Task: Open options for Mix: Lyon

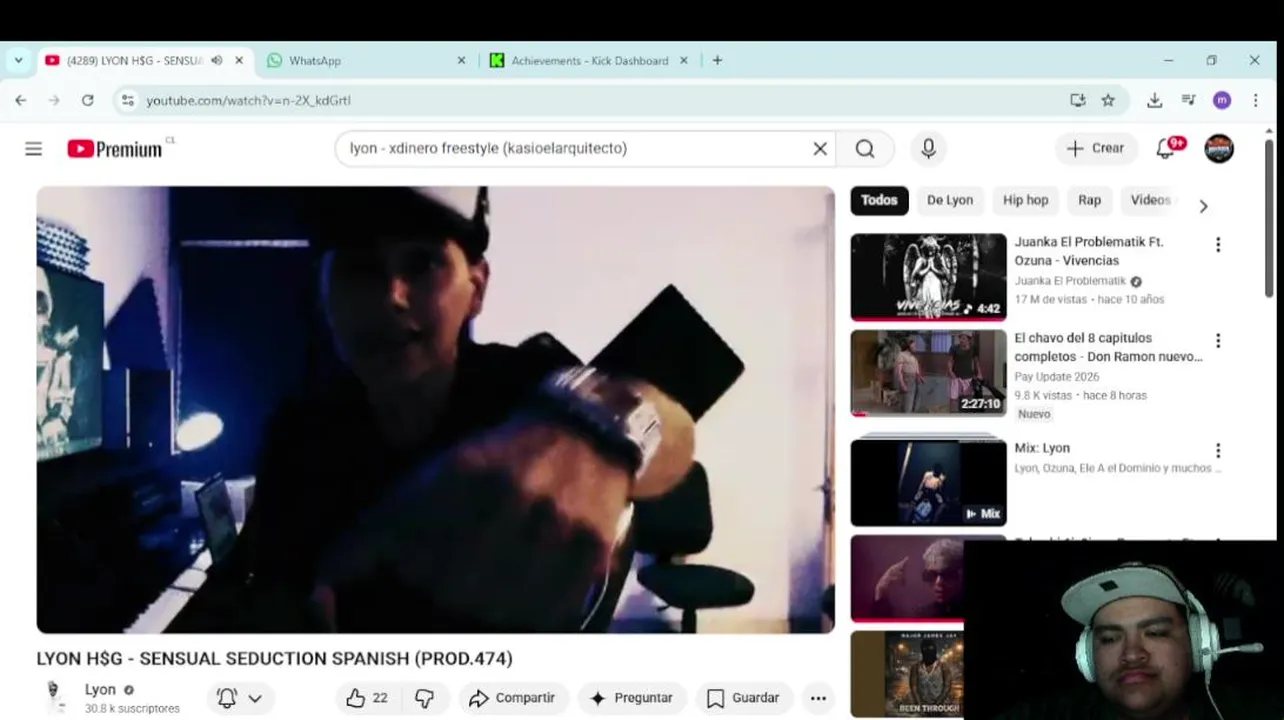Action: [1218, 450]
